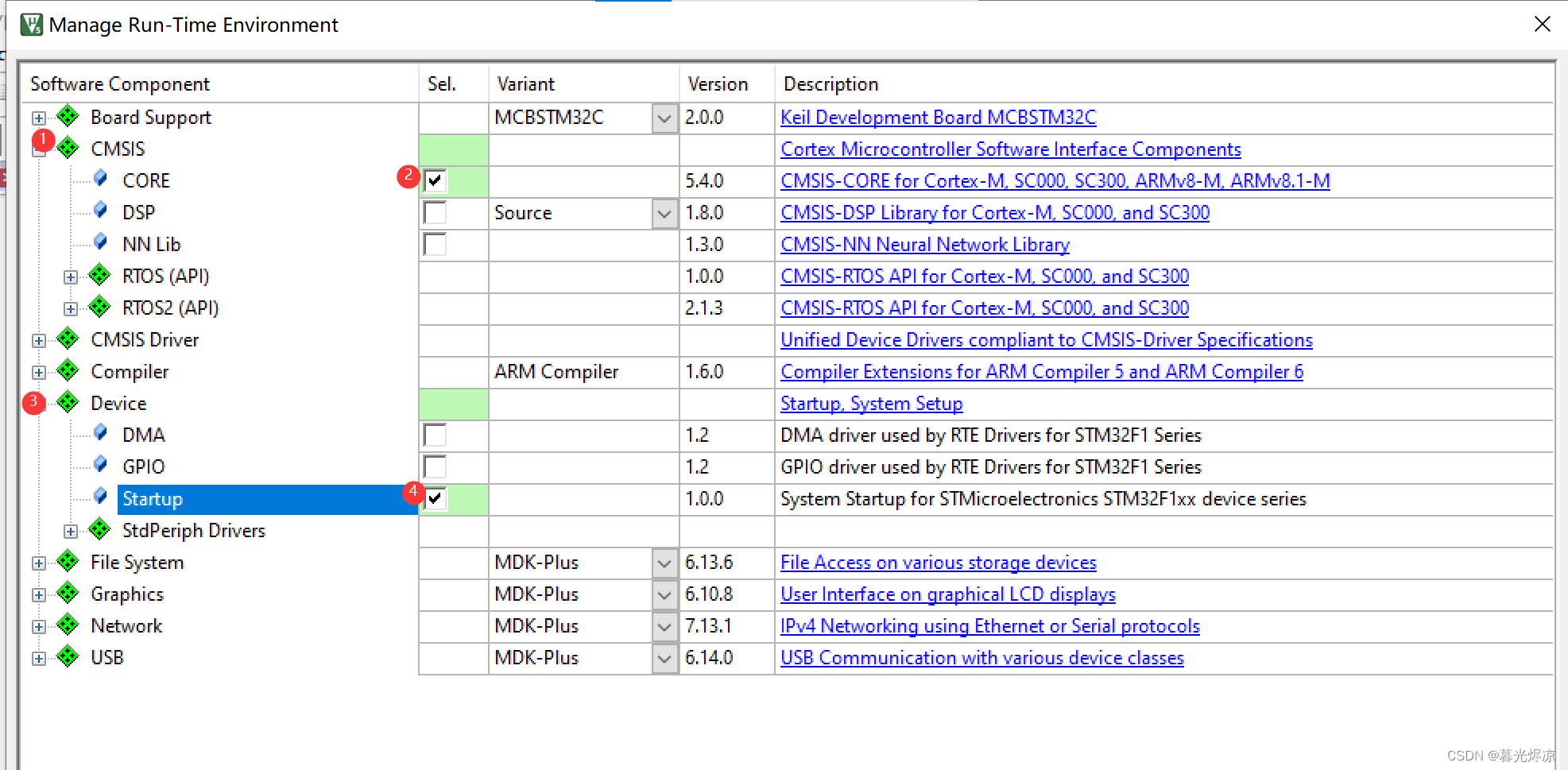Open the CMSIS-DSP Library description link

tap(994, 213)
